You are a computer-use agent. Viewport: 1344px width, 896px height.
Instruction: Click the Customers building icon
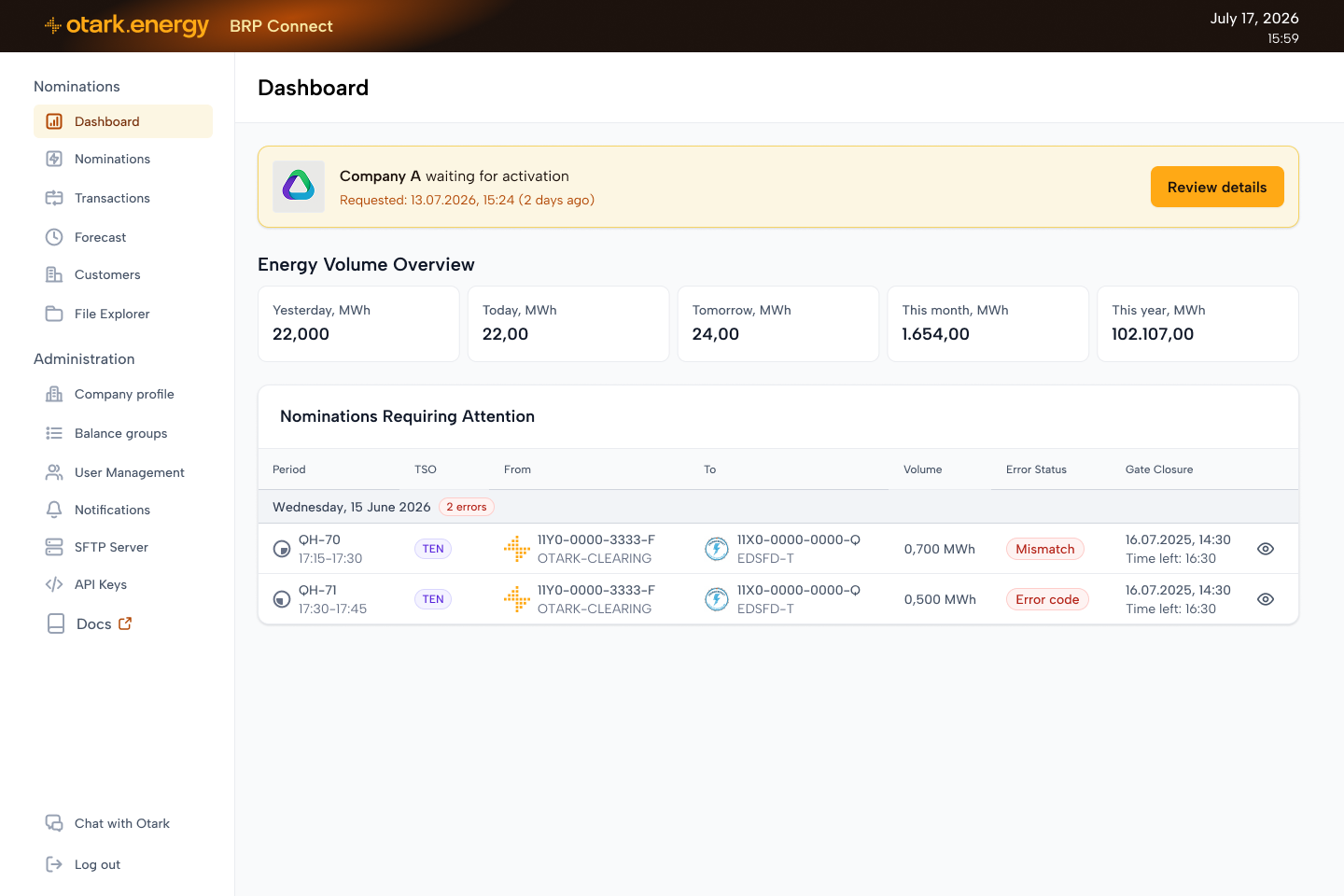pos(54,274)
